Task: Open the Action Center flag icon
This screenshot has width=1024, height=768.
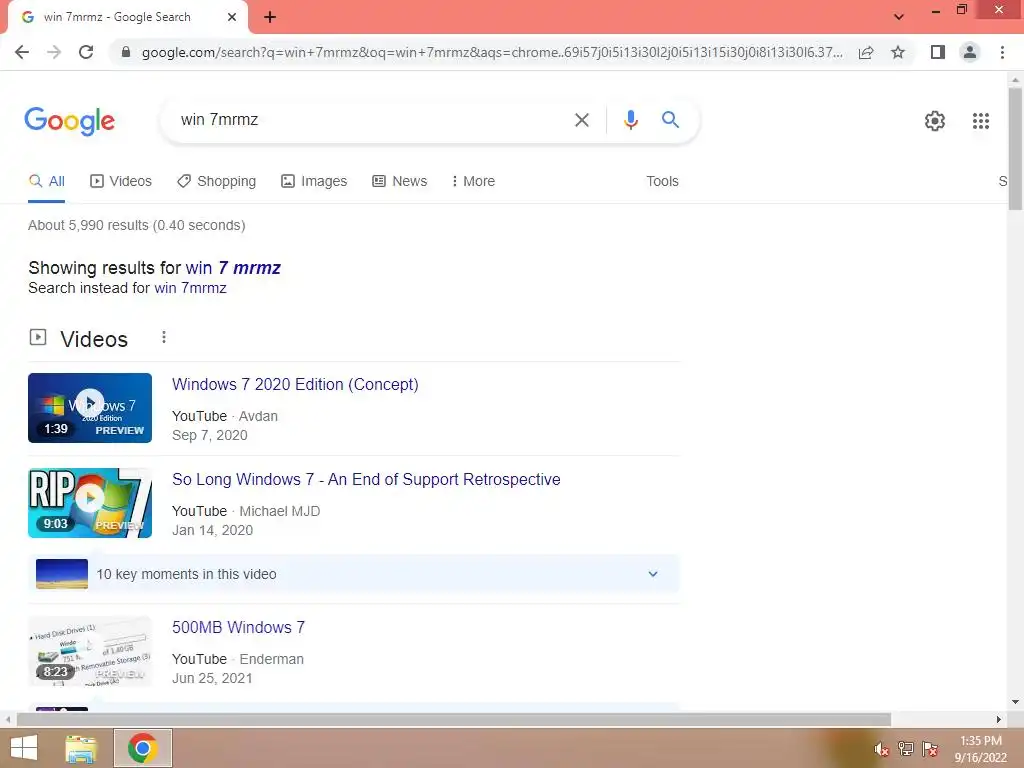Action: coord(930,749)
